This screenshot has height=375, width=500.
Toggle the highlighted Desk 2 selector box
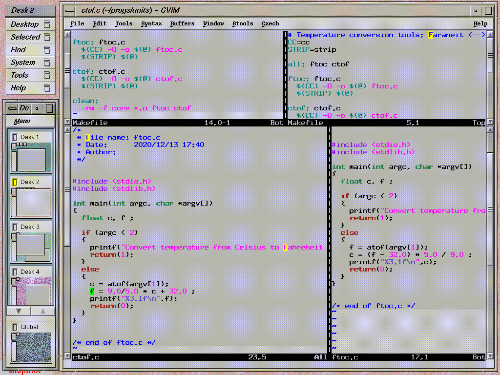15,182
